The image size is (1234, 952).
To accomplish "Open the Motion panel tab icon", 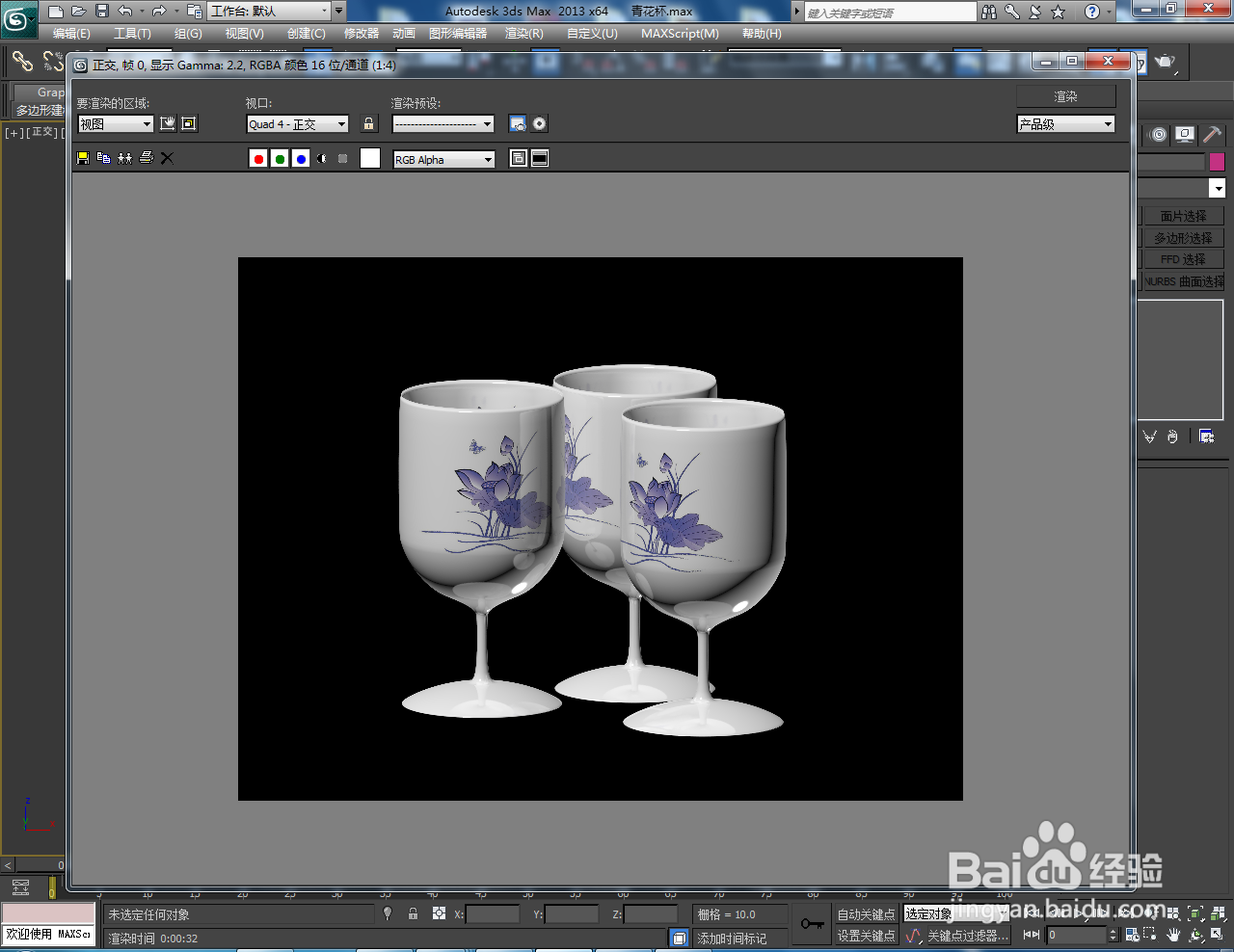I will 1160,135.
